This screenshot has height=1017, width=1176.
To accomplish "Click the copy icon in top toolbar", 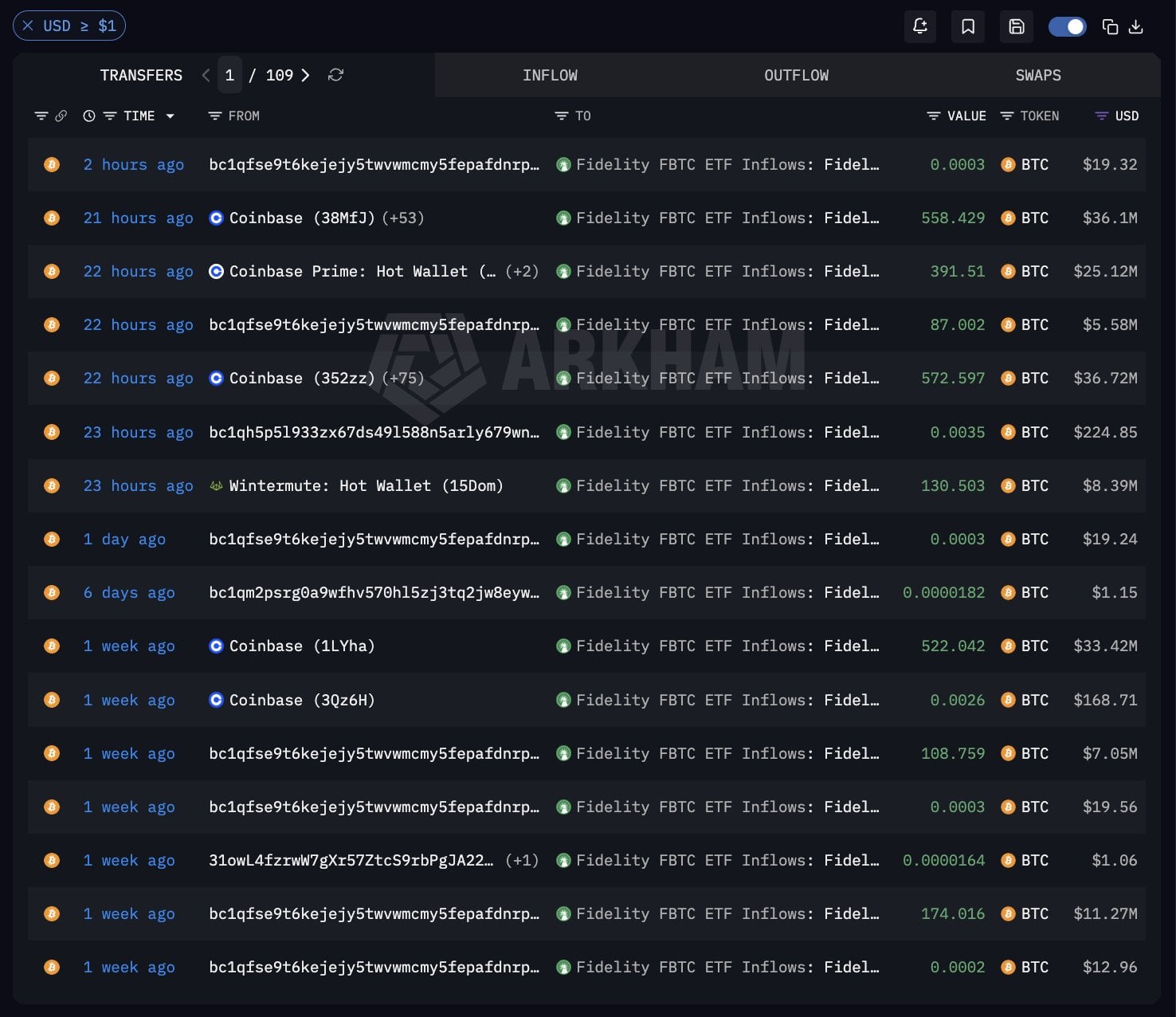I will [x=1110, y=26].
